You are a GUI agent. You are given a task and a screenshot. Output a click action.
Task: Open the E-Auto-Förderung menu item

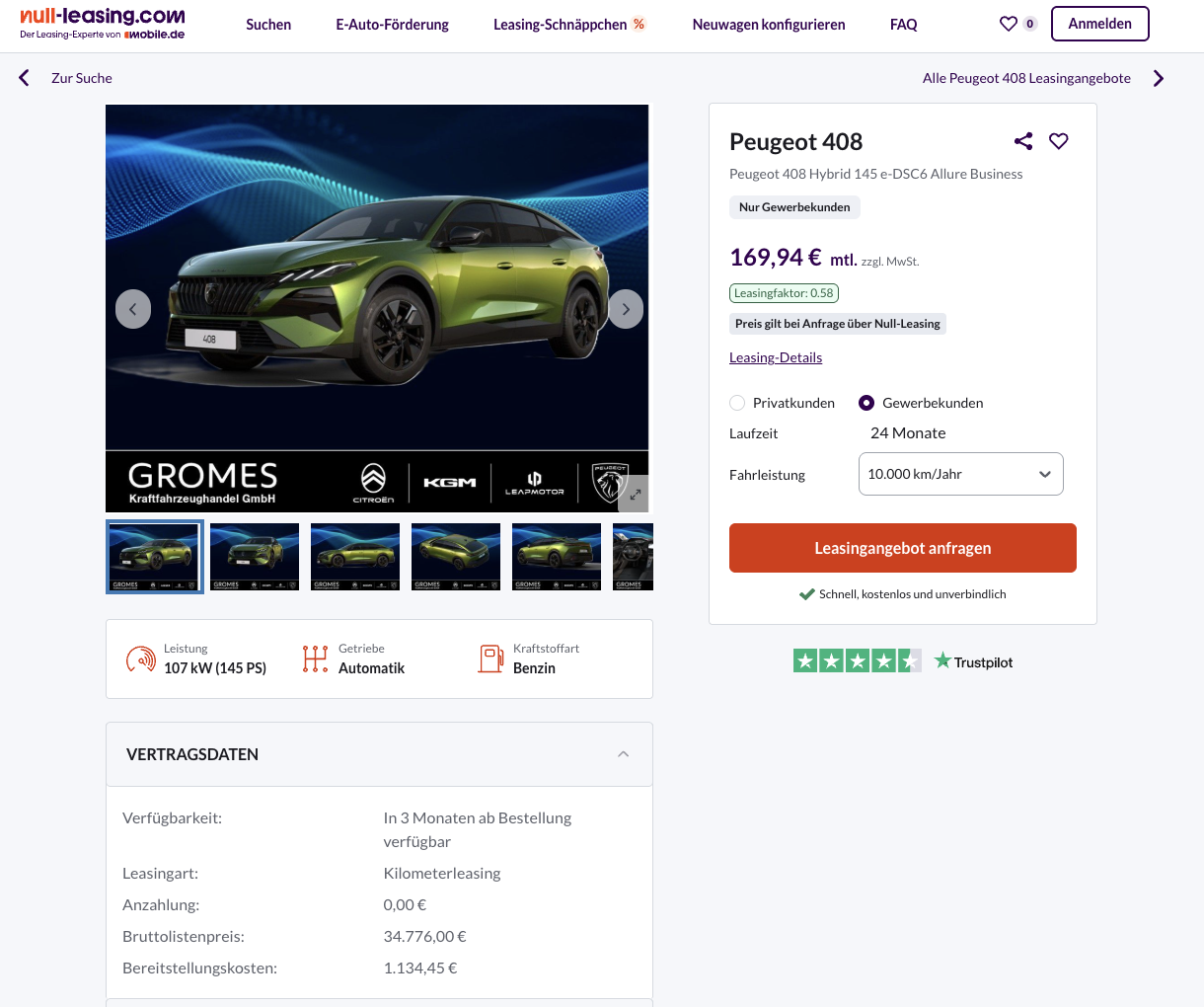(x=392, y=25)
